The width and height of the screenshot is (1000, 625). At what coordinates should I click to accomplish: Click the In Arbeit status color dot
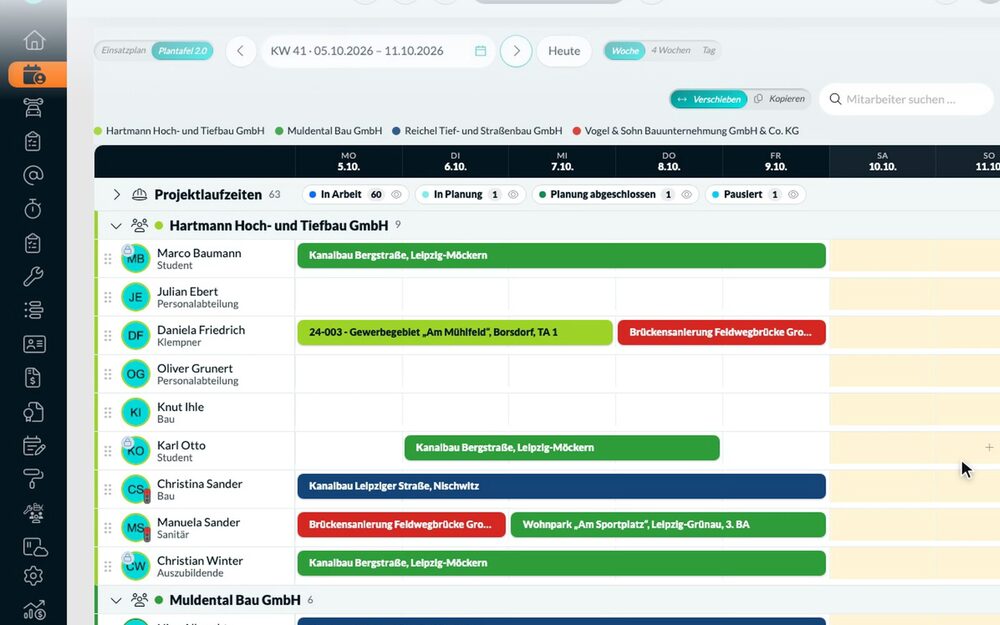tap(312, 195)
